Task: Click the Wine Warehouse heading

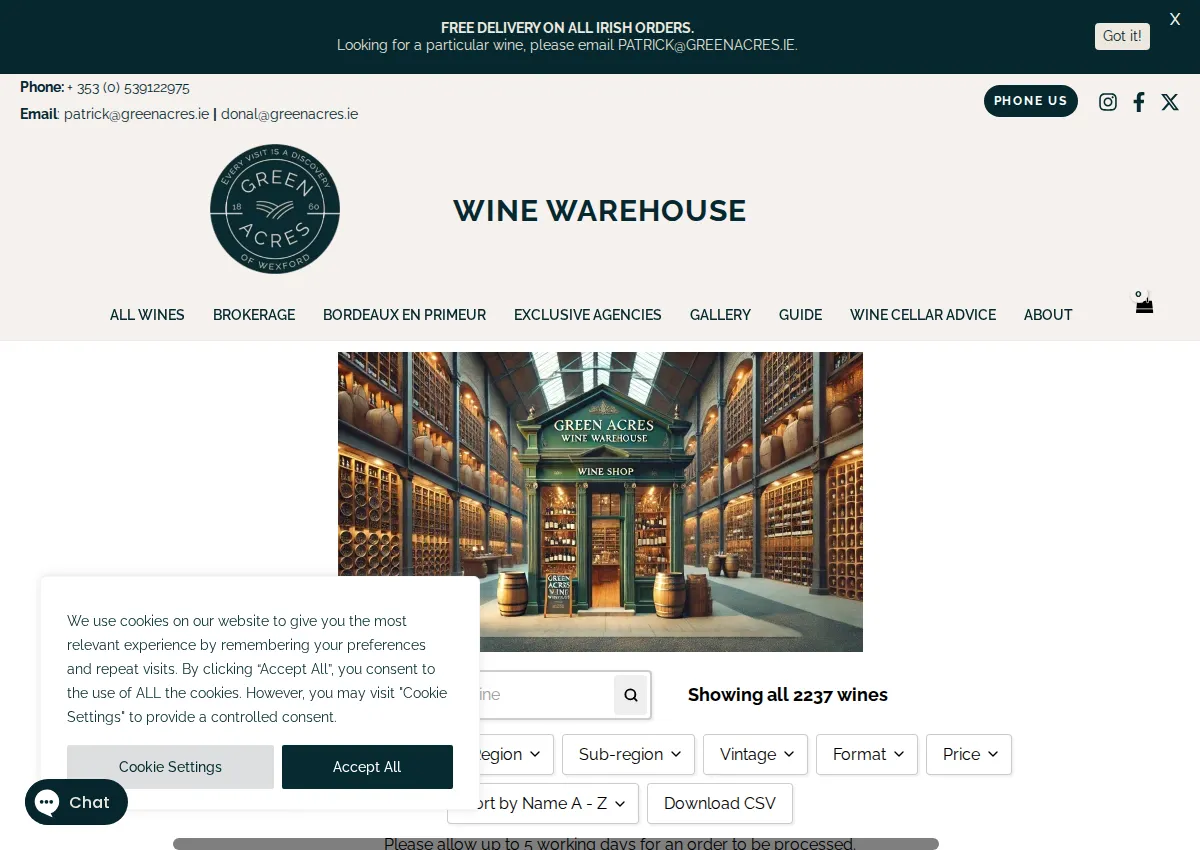Action: [600, 211]
